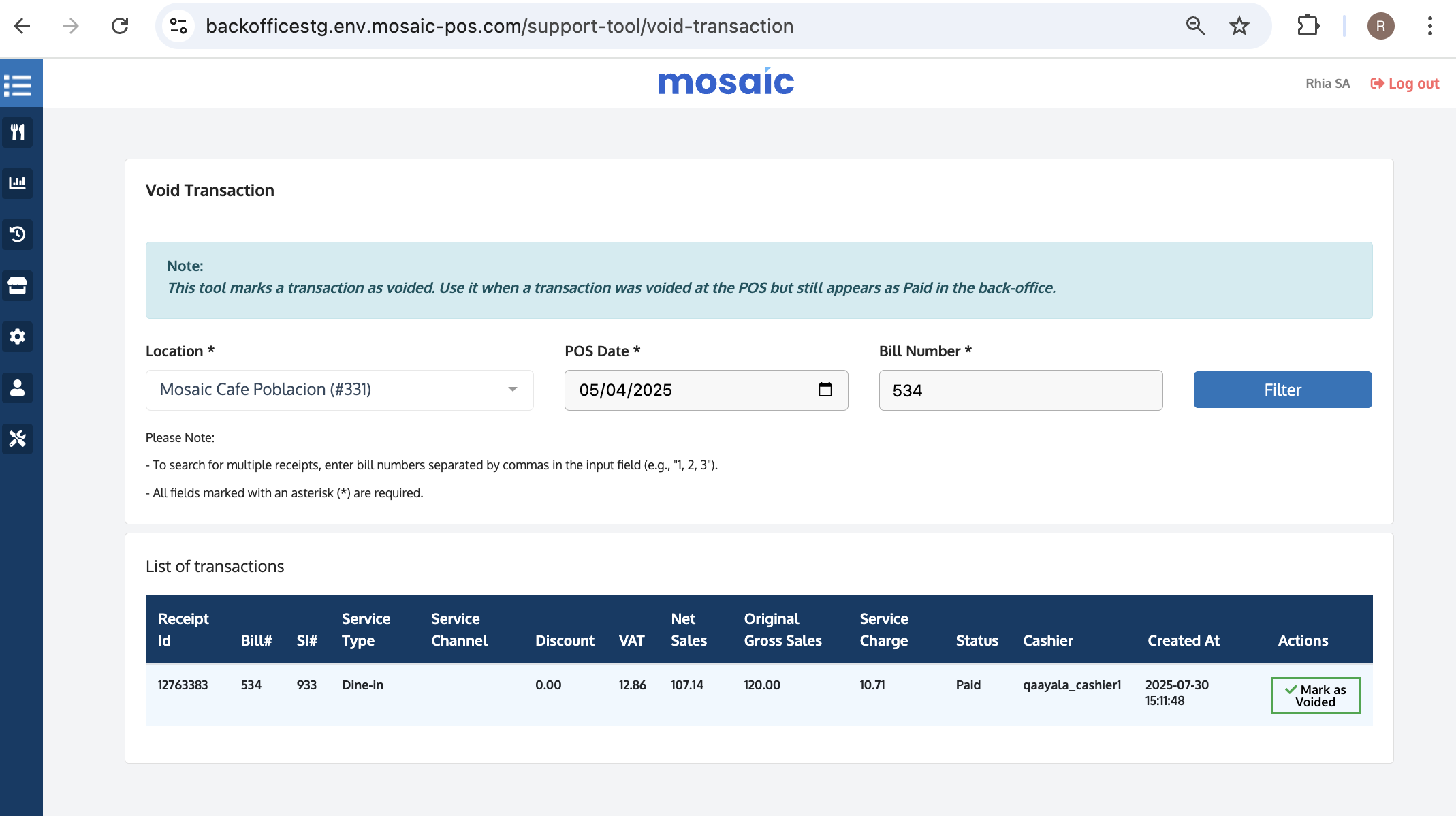Click the Log out link
This screenshot has width=1456, height=816.
(x=1405, y=82)
